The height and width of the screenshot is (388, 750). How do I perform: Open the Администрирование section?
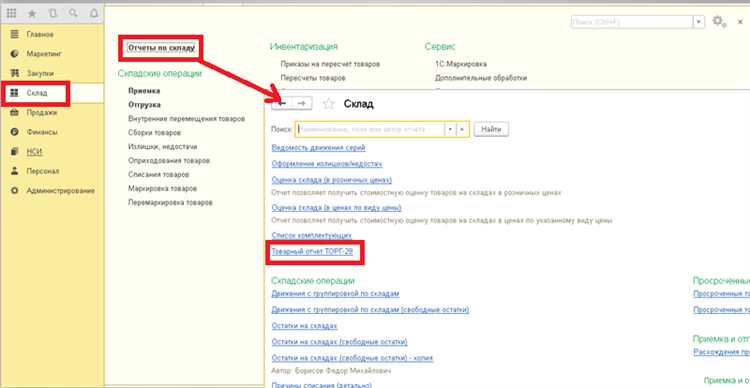(x=61, y=190)
